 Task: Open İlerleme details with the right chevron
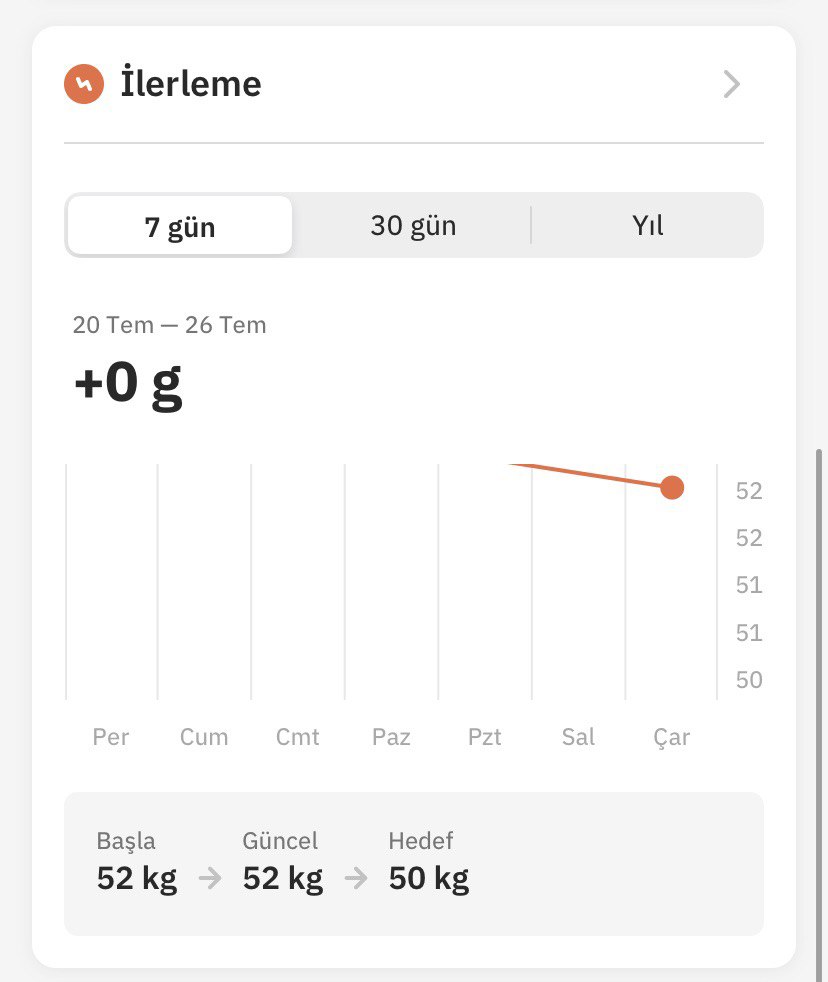click(732, 84)
